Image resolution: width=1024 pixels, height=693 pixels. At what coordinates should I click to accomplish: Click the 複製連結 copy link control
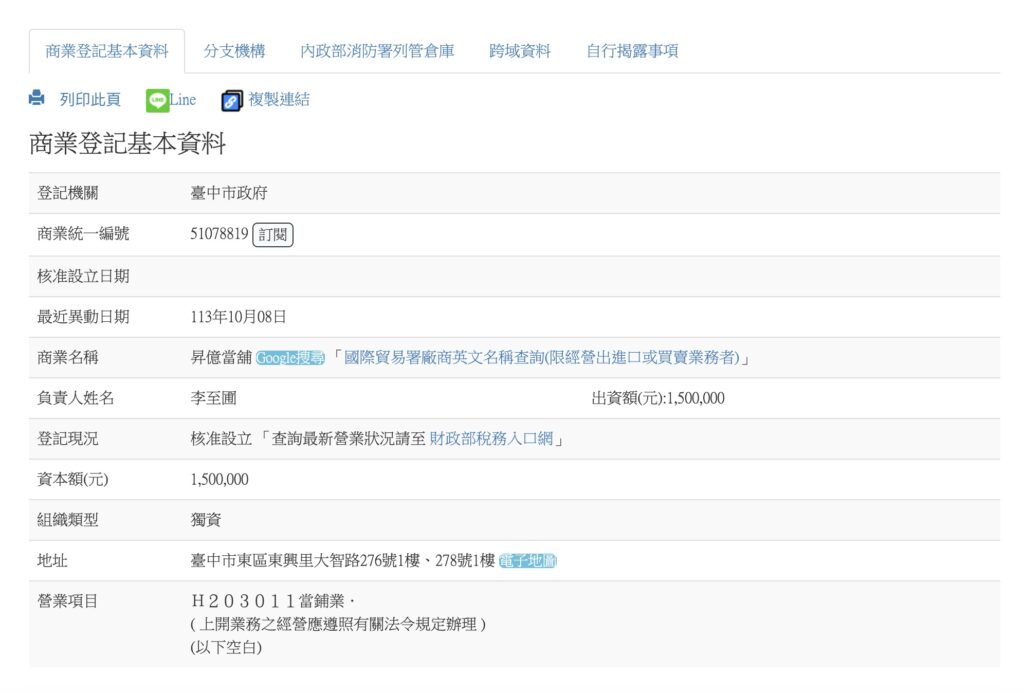click(277, 99)
